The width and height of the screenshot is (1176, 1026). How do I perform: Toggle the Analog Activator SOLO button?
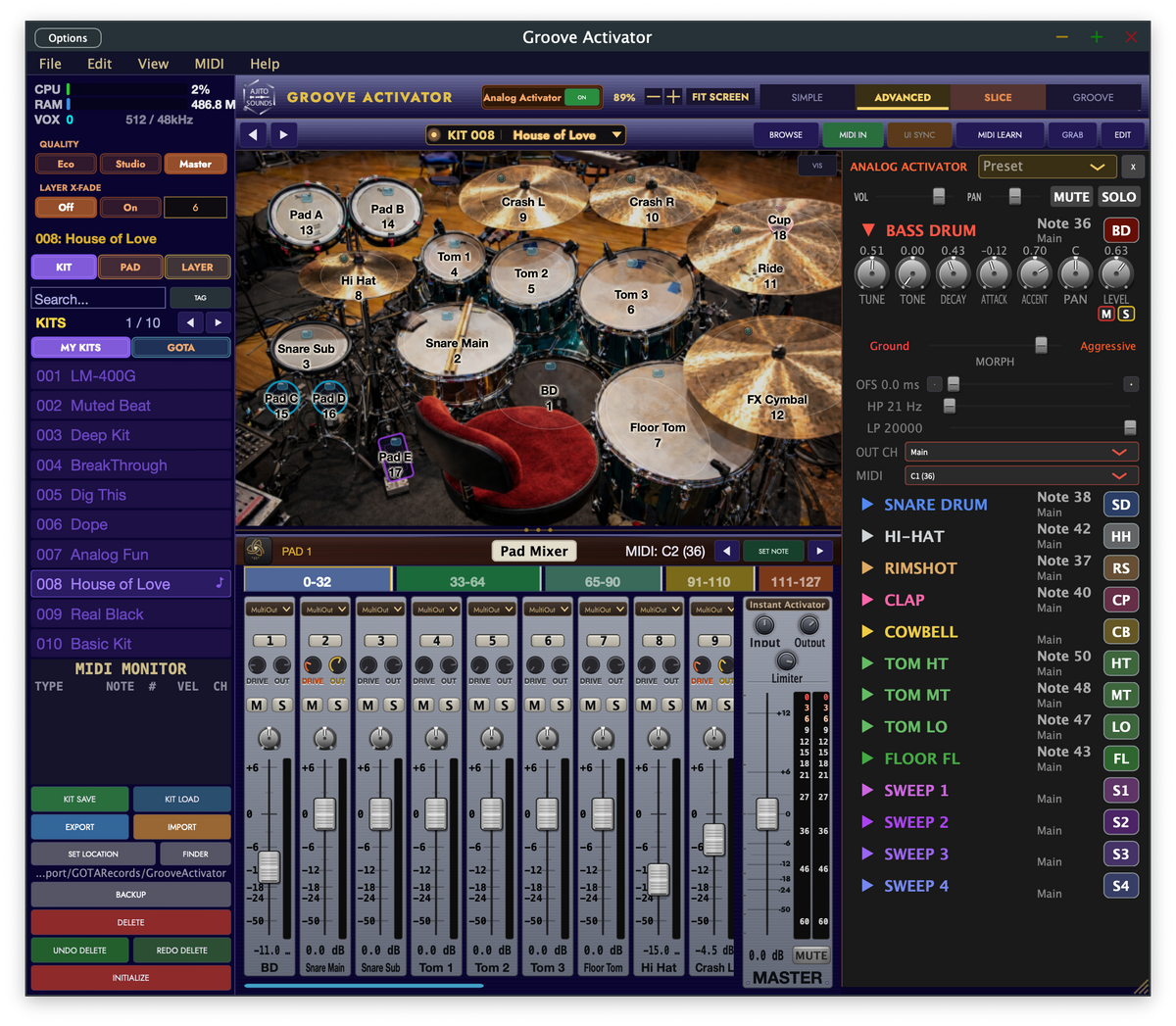click(x=1118, y=197)
